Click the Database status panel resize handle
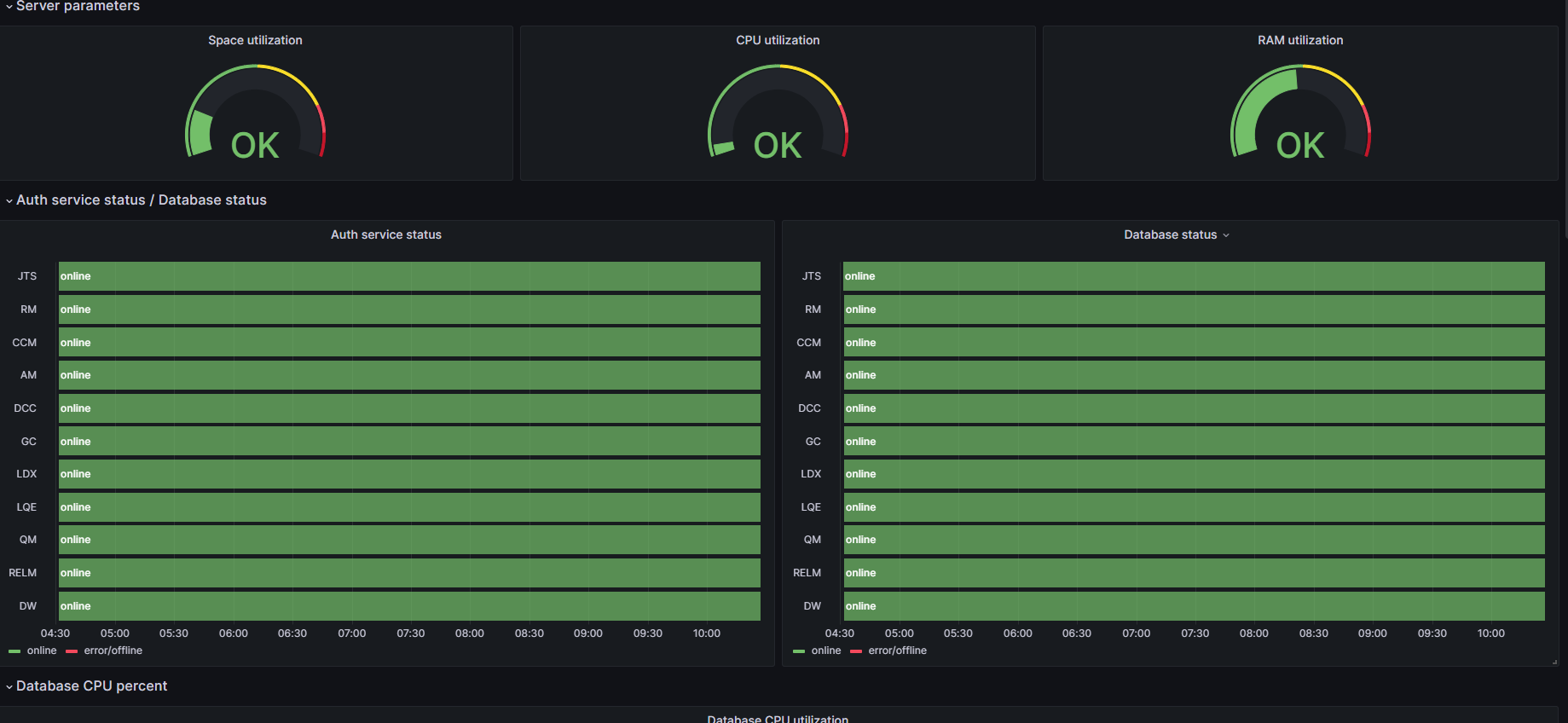Image resolution: width=1568 pixels, height=723 pixels. 1554,662
